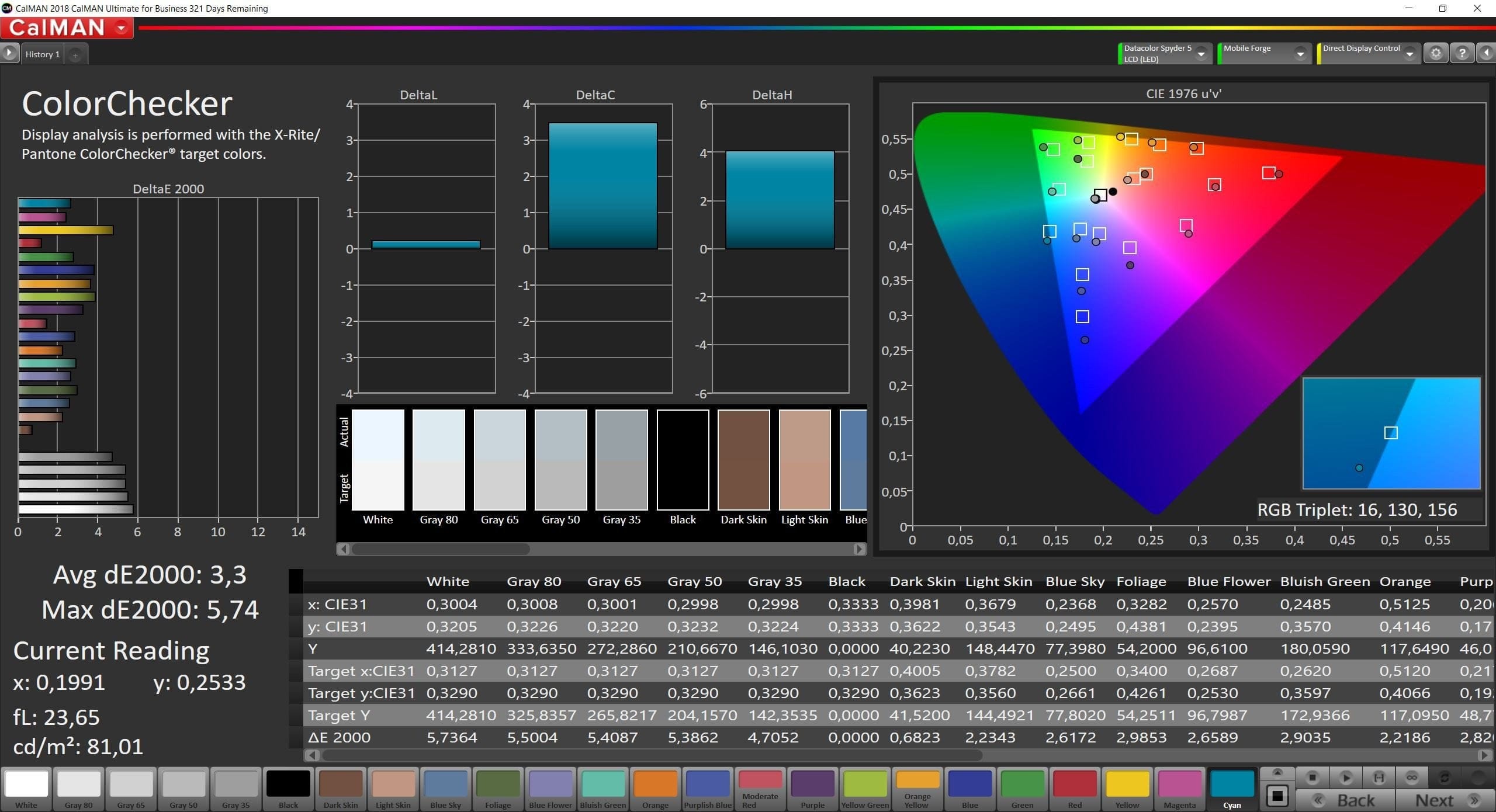This screenshot has height=812, width=1496.
Task: Click the add history tab plus icon
Action: click(x=75, y=55)
